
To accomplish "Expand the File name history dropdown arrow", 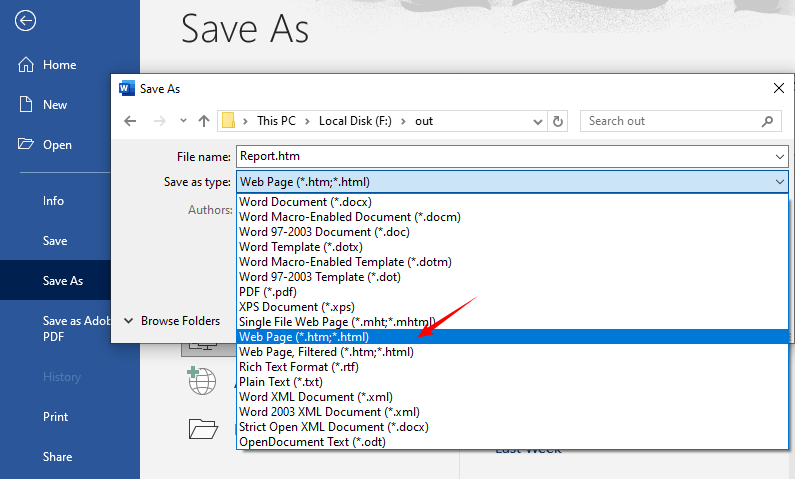I will point(779,156).
